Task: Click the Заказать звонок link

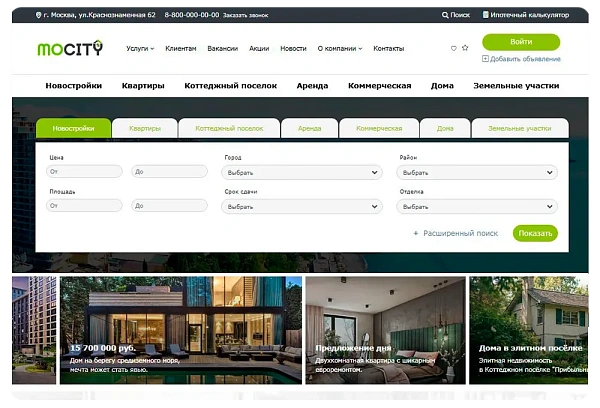Action: coord(245,15)
